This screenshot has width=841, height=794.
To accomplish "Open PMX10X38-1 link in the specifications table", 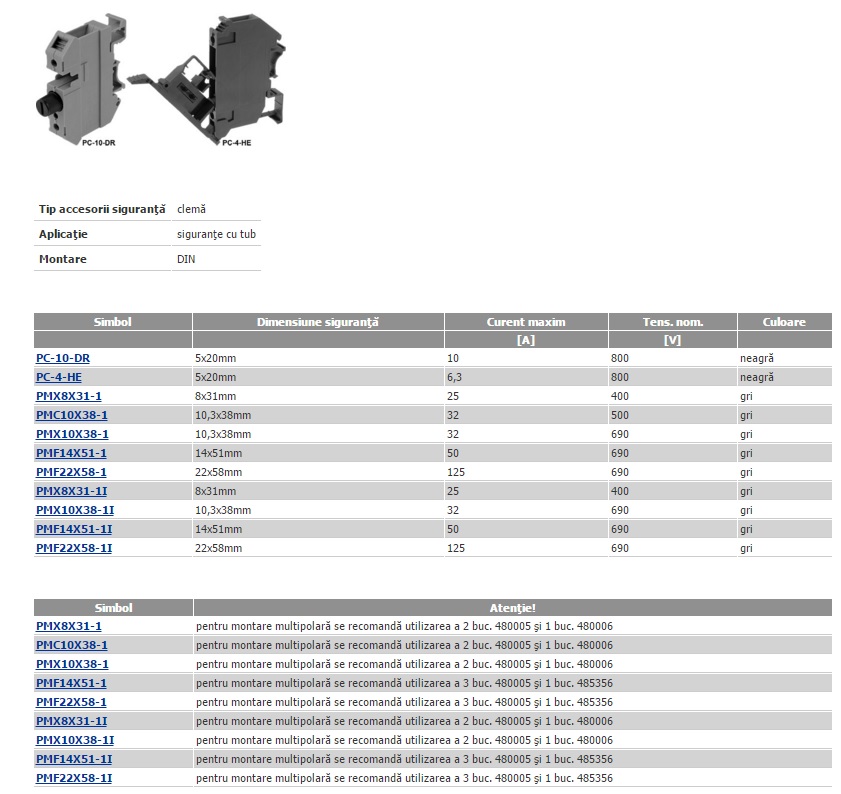I will [x=72, y=434].
